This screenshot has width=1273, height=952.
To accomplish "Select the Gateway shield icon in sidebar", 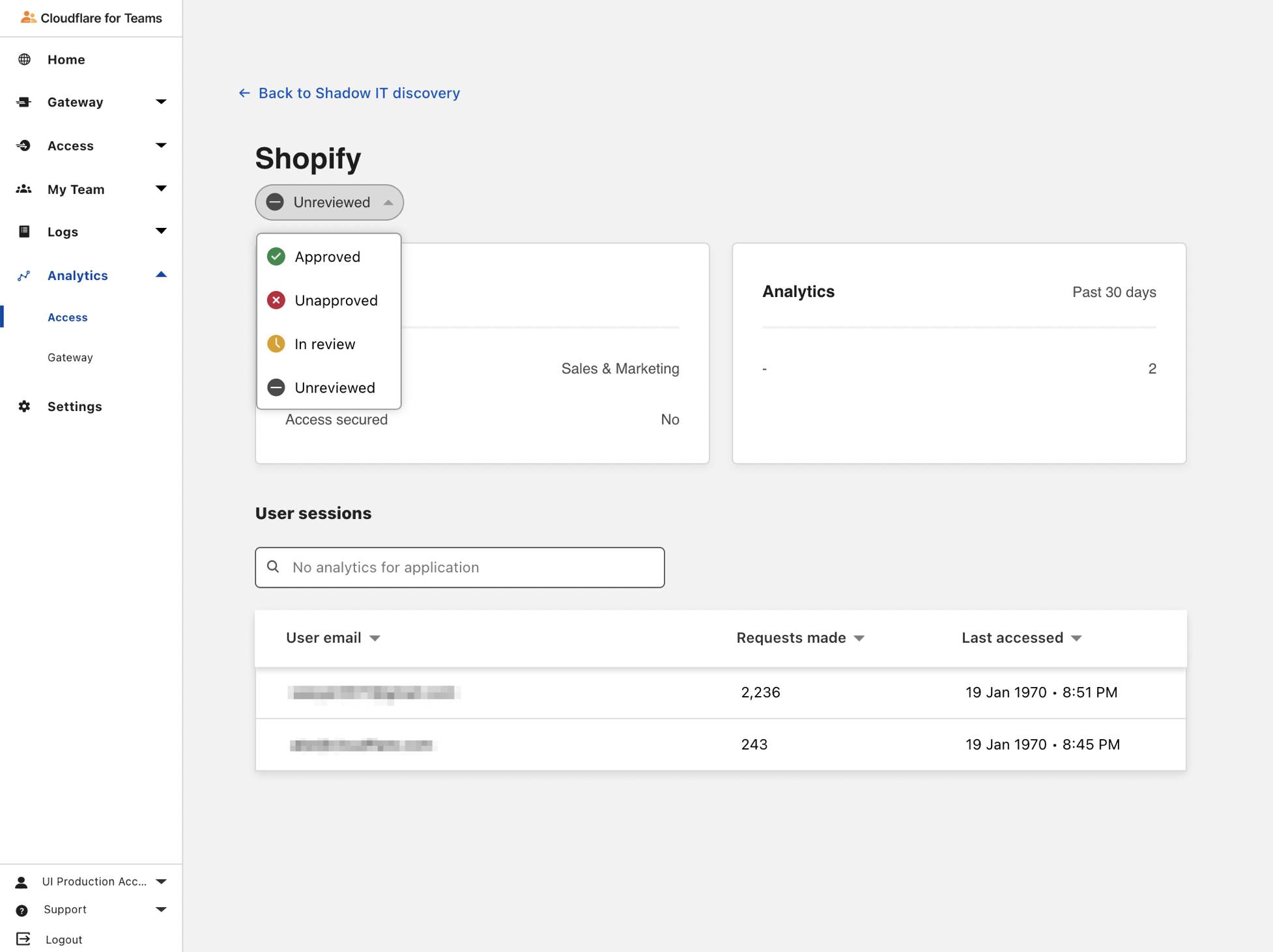I will [x=24, y=102].
